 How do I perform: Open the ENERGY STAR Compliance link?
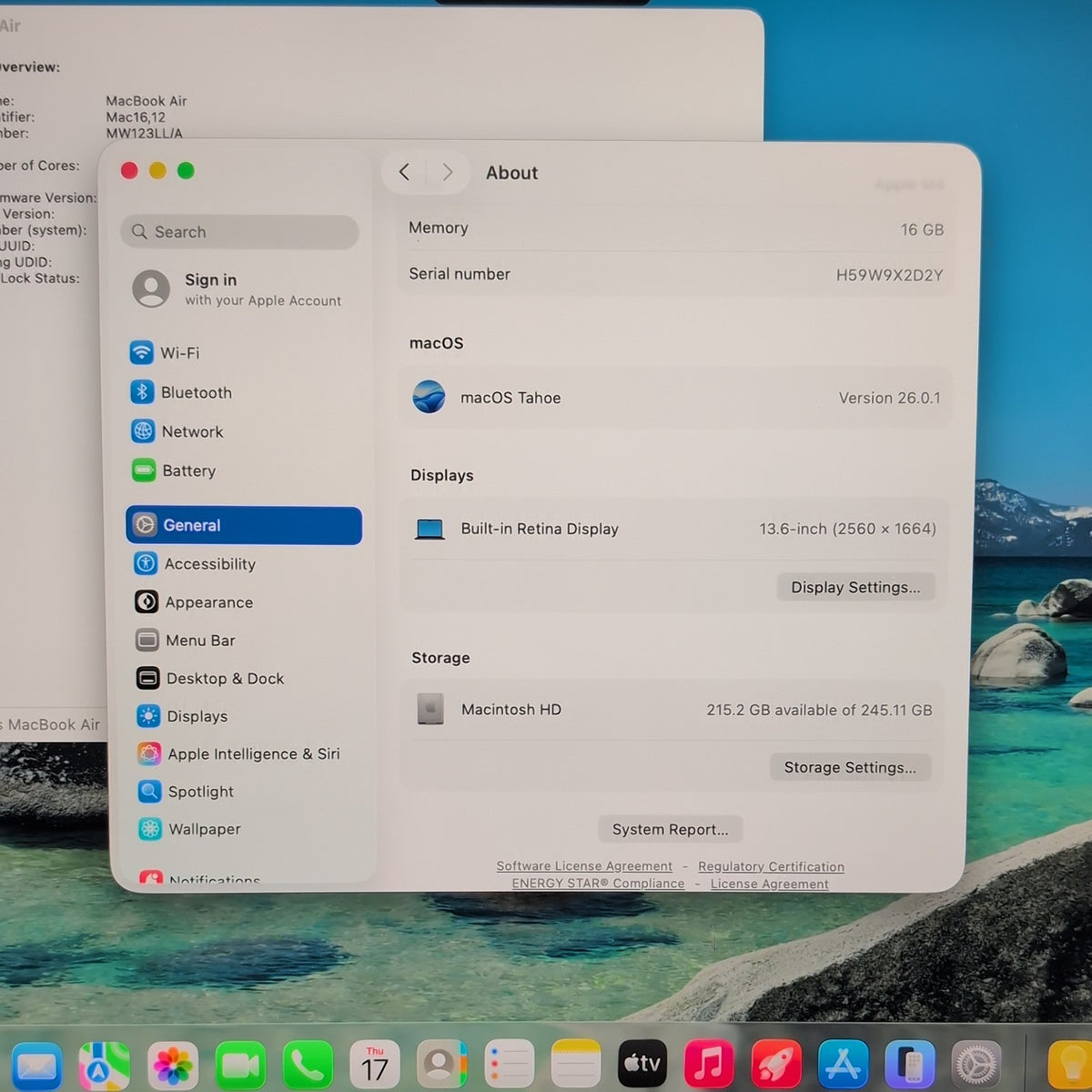(598, 884)
